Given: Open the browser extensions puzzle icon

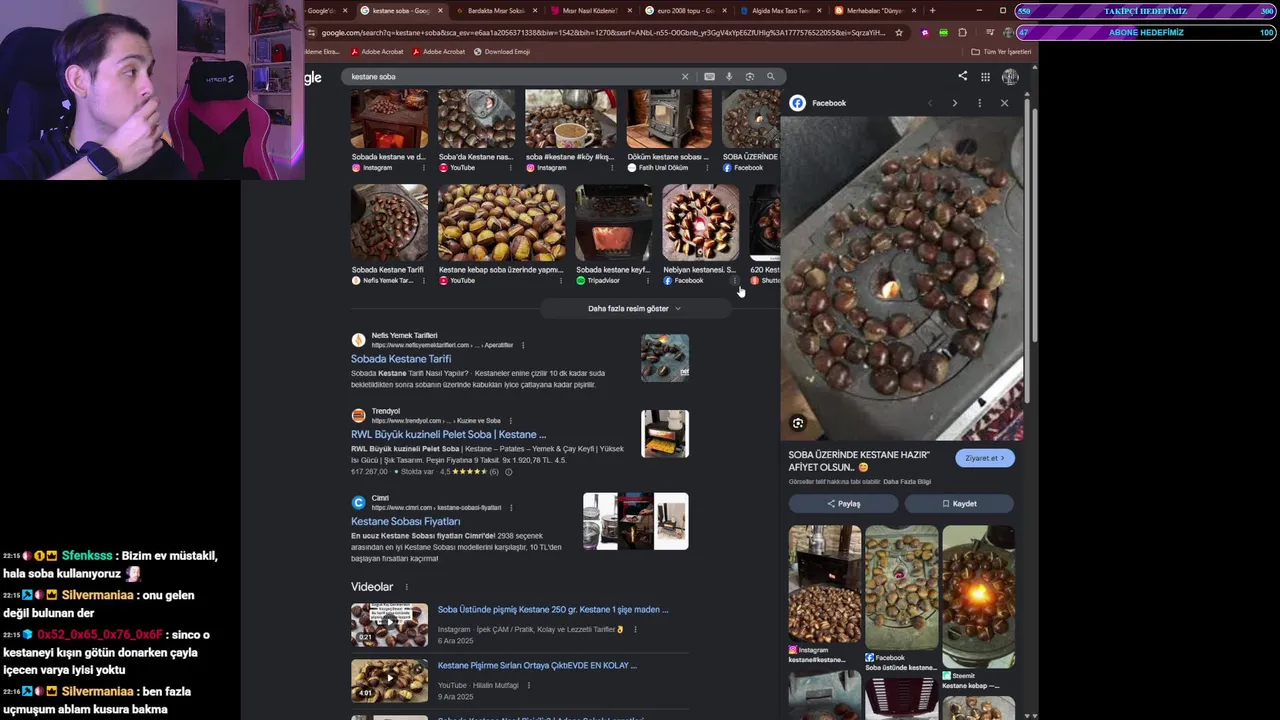Looking at the screenshot, I should 962,32.
